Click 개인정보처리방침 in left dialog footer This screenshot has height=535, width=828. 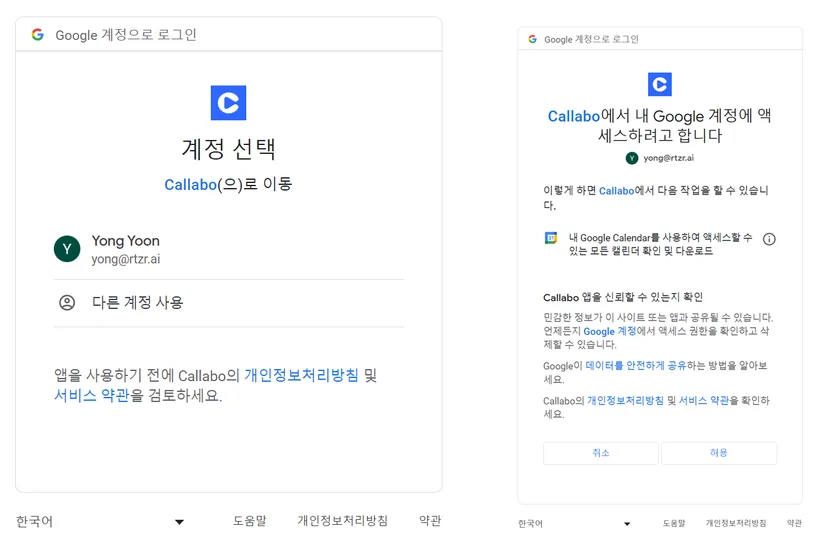[x=342, y=521]
